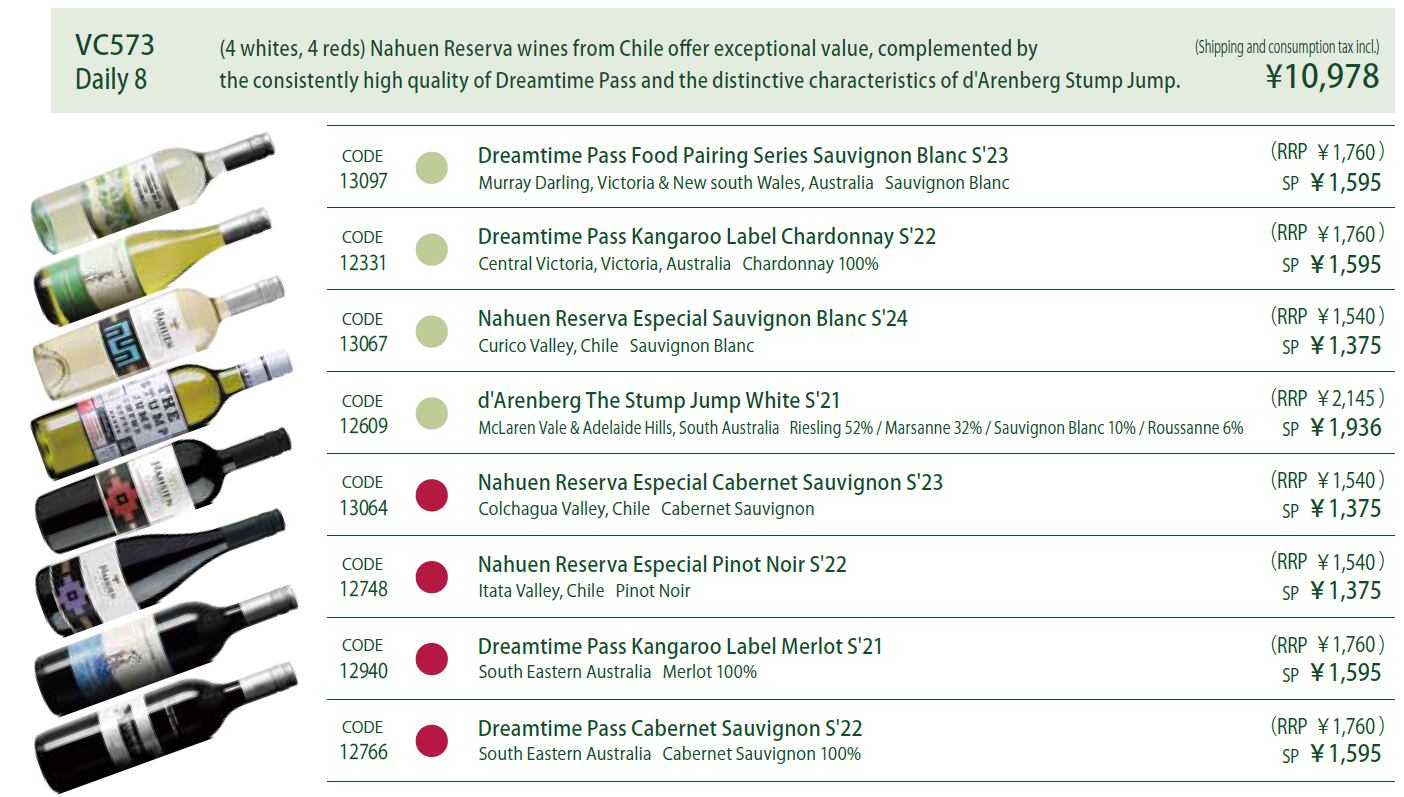
Task: Click the Riesling 52% grape blend text
Action: pyautogui.click(x=1016, y=428)
